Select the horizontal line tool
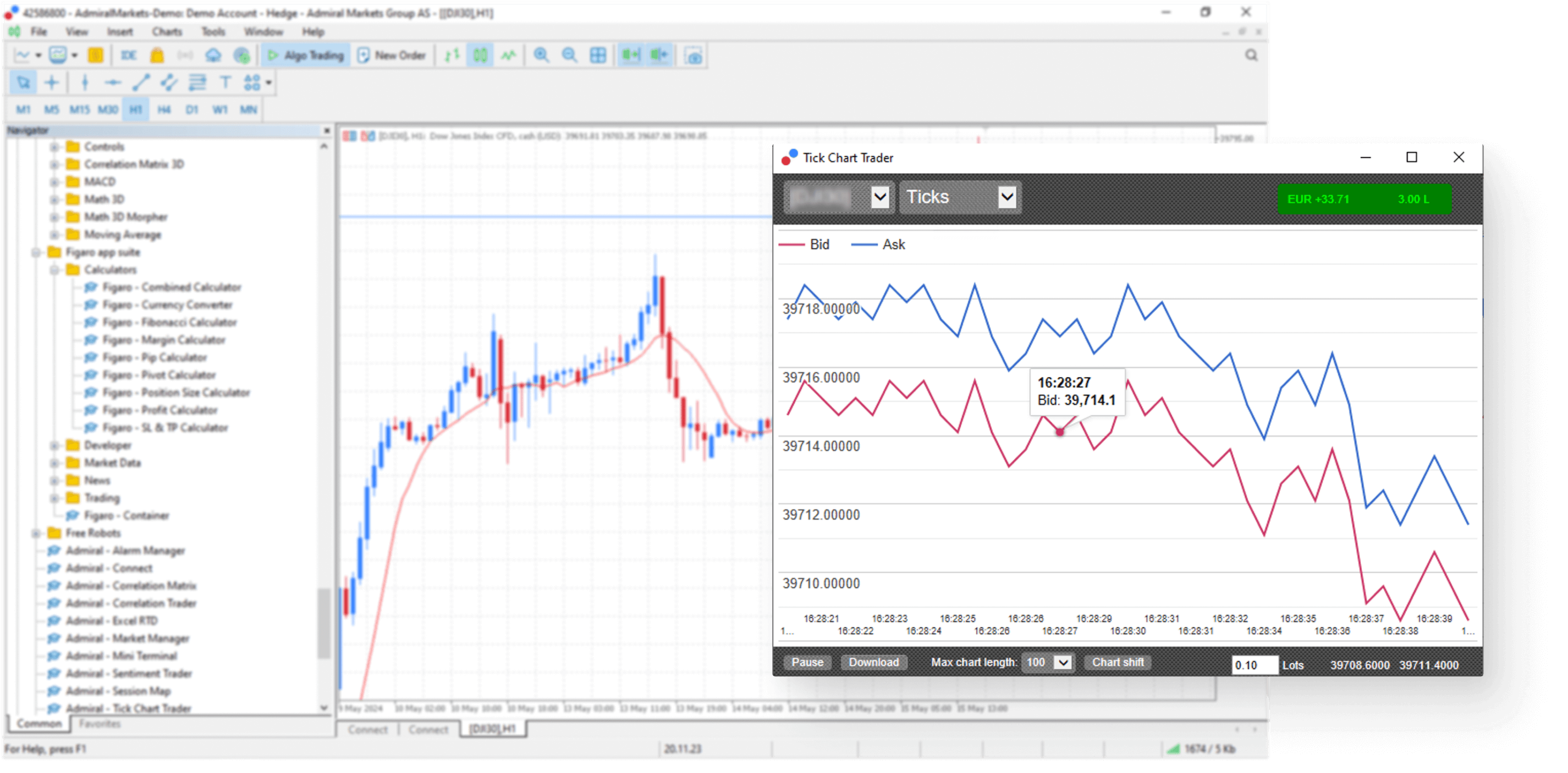 pyautogui.click(x=113, y=82)
